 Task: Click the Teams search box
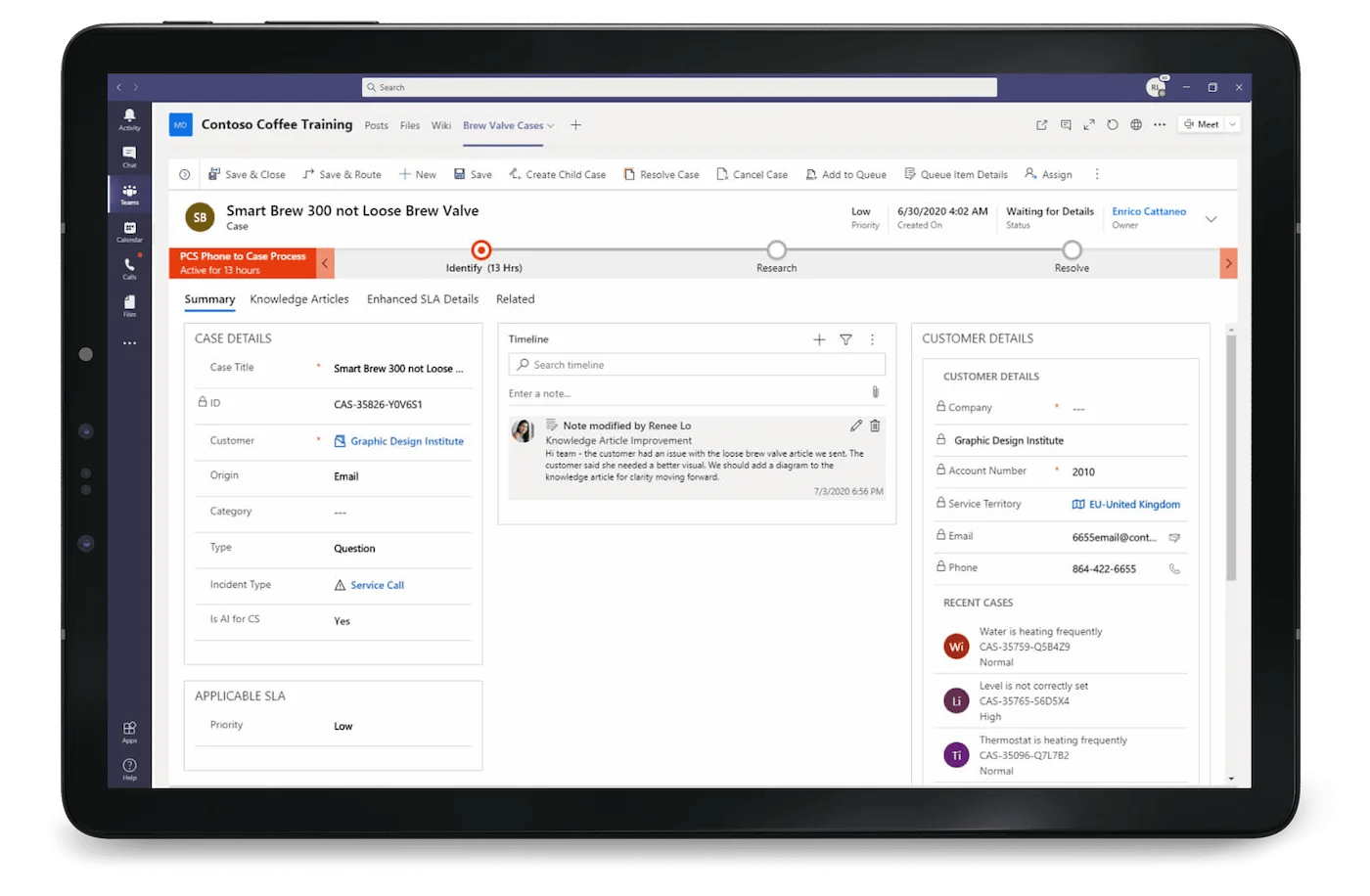tap(679, 87)
